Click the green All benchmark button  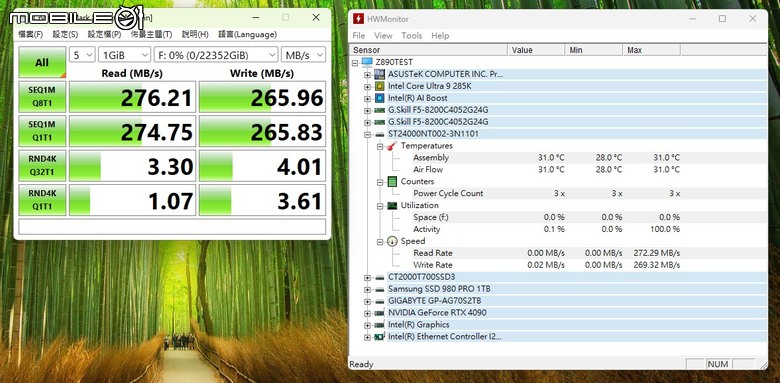pyautogui.click(x=42, y=62)
